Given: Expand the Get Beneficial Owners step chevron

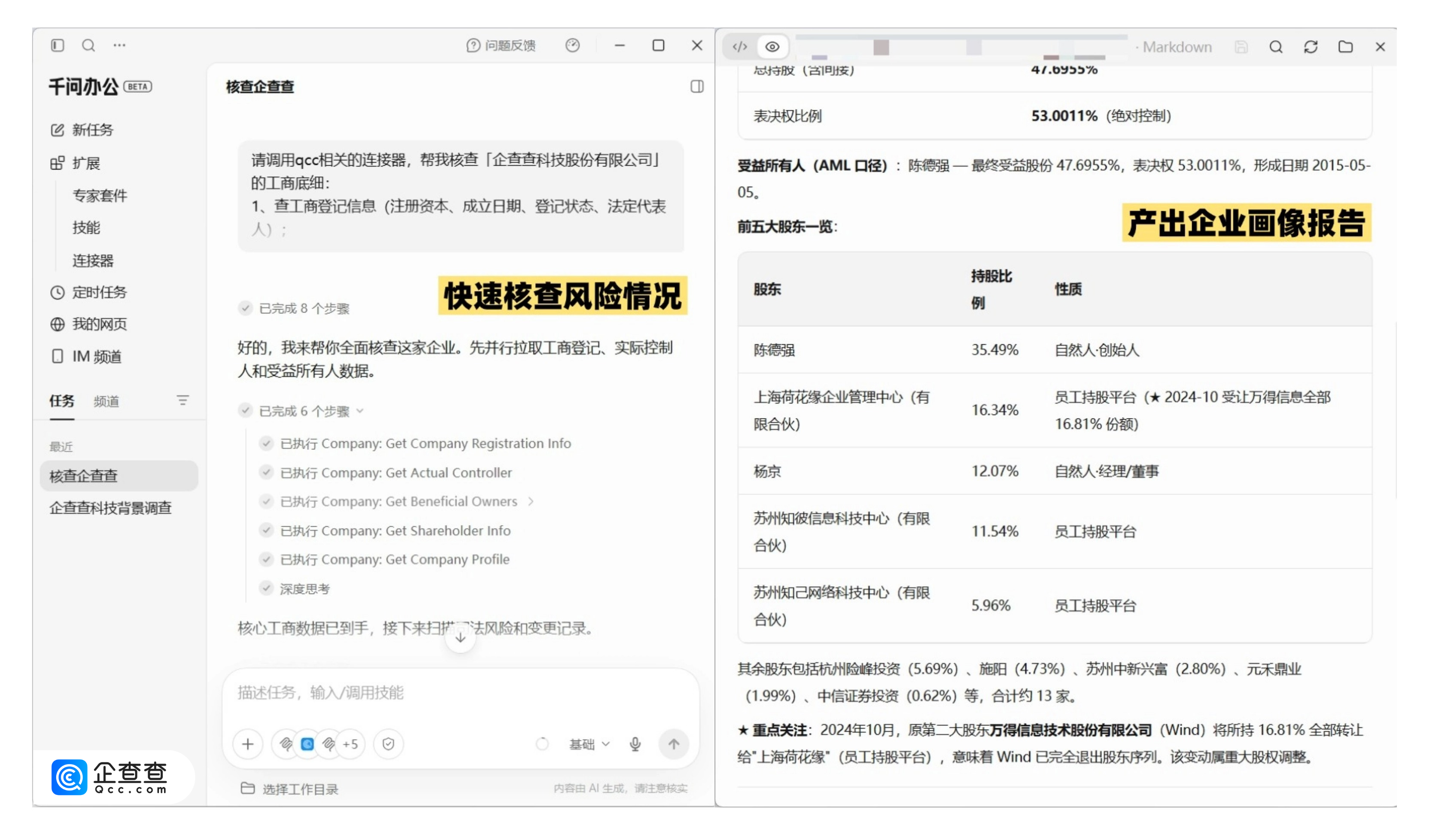Looking at the screenshot, I should (531, 502).
